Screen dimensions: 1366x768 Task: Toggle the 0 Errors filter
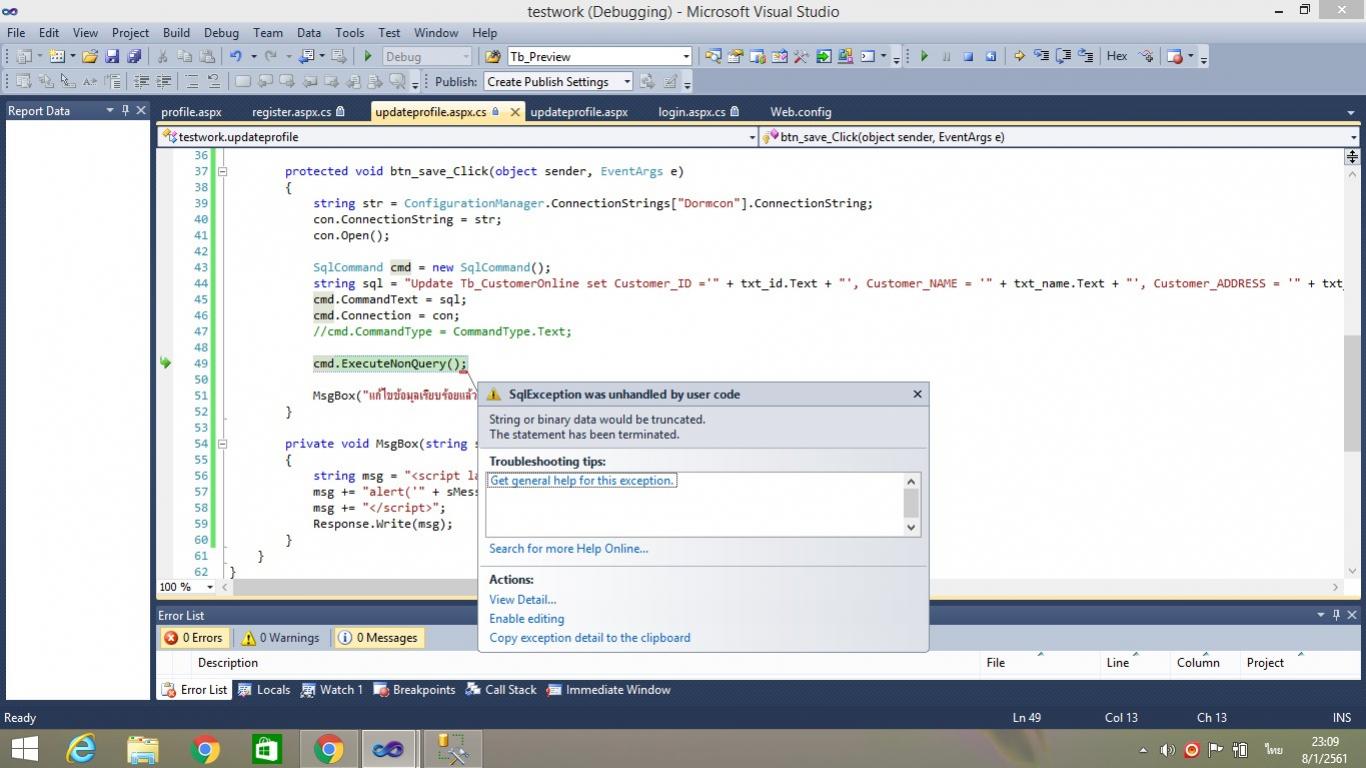194,638
